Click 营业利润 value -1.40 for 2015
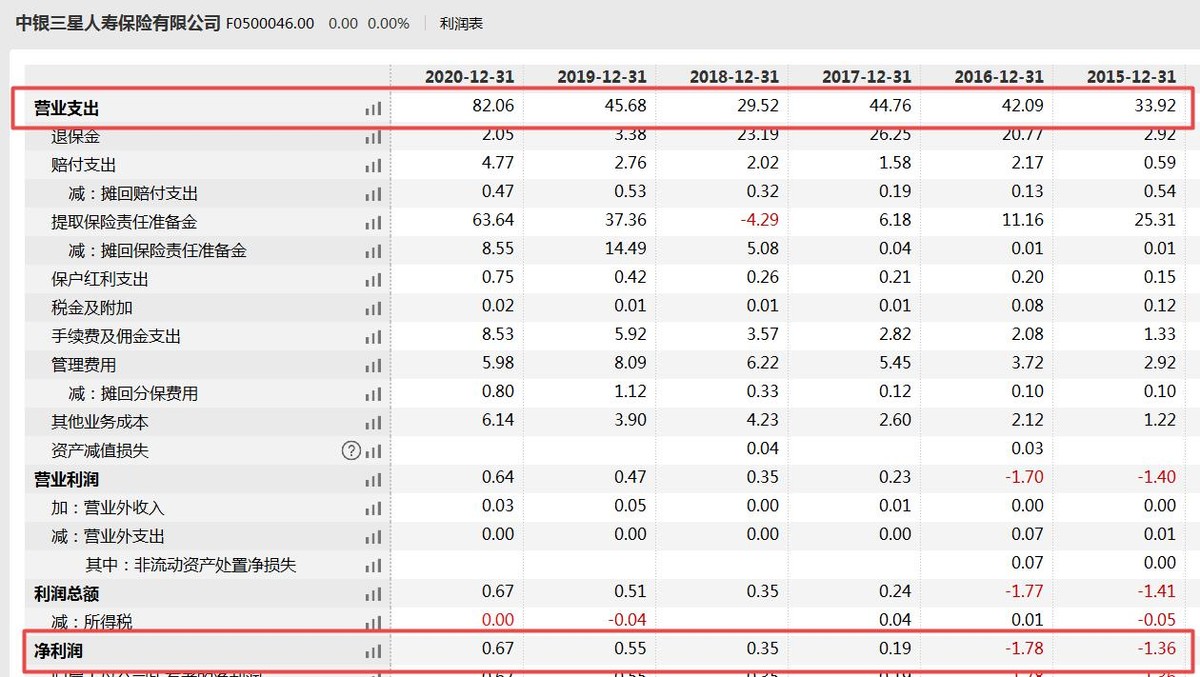This screenshot has width=1200, height=677. coord(1157,478)
